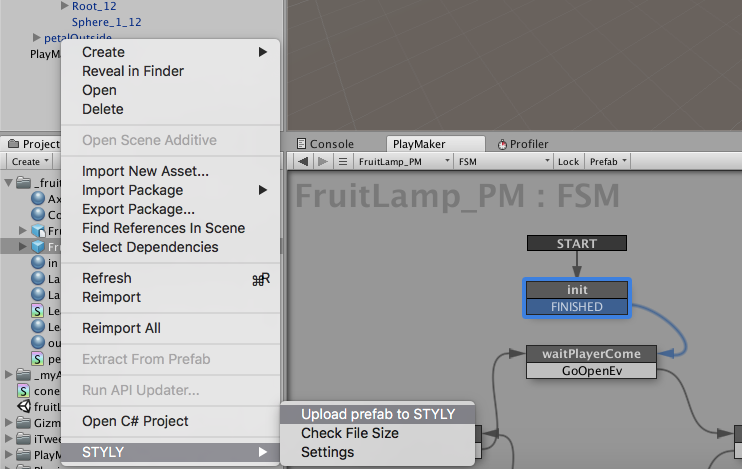Open the Create submenu in context menu

[170, 52]
